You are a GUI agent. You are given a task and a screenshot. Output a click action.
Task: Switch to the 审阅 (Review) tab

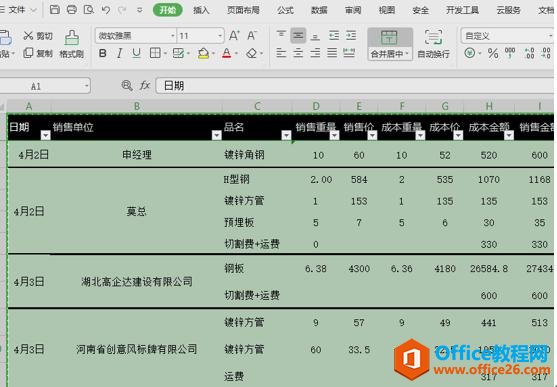click(x=353, y=10)
